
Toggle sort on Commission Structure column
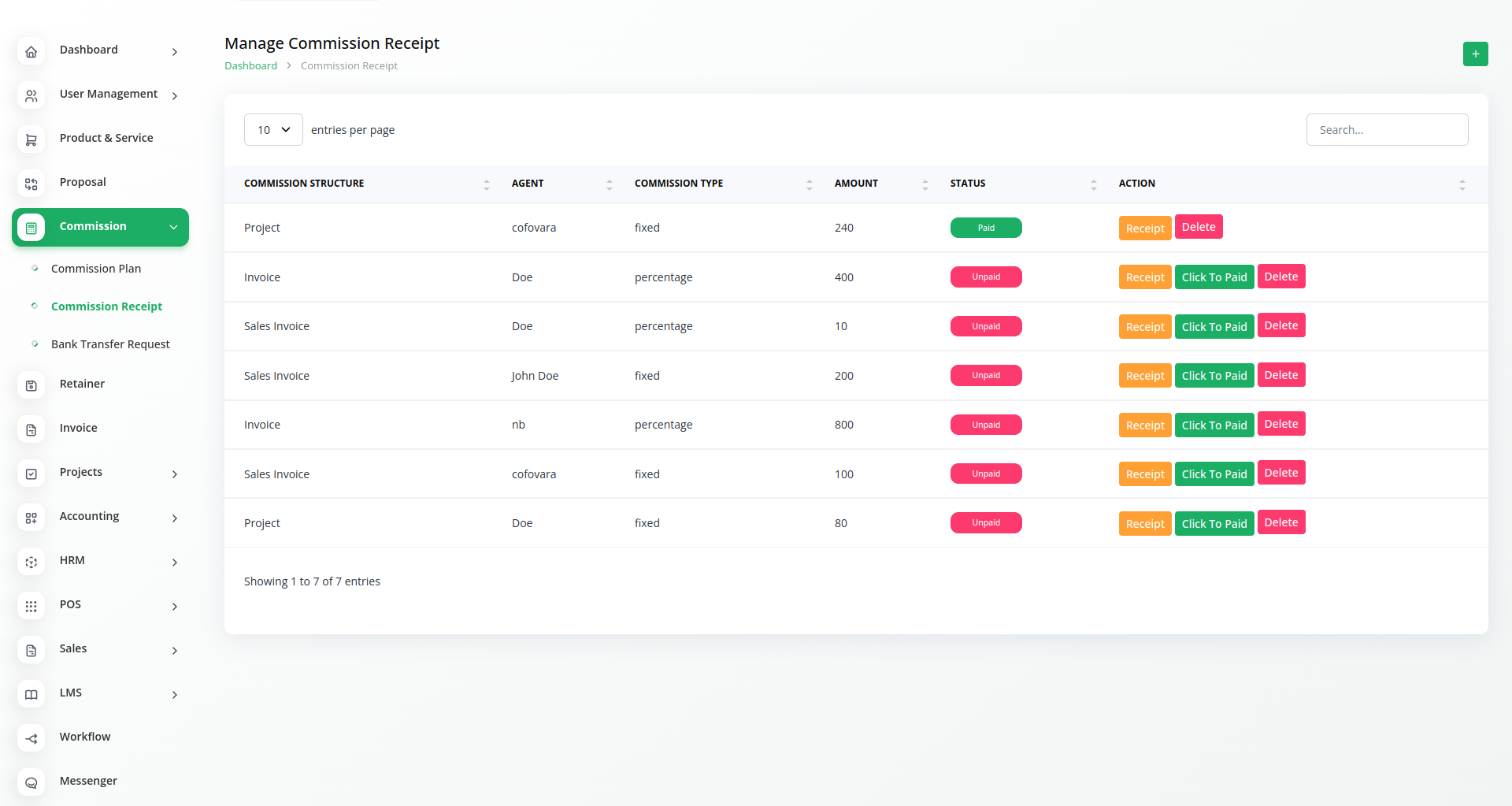tap(486, 184)
